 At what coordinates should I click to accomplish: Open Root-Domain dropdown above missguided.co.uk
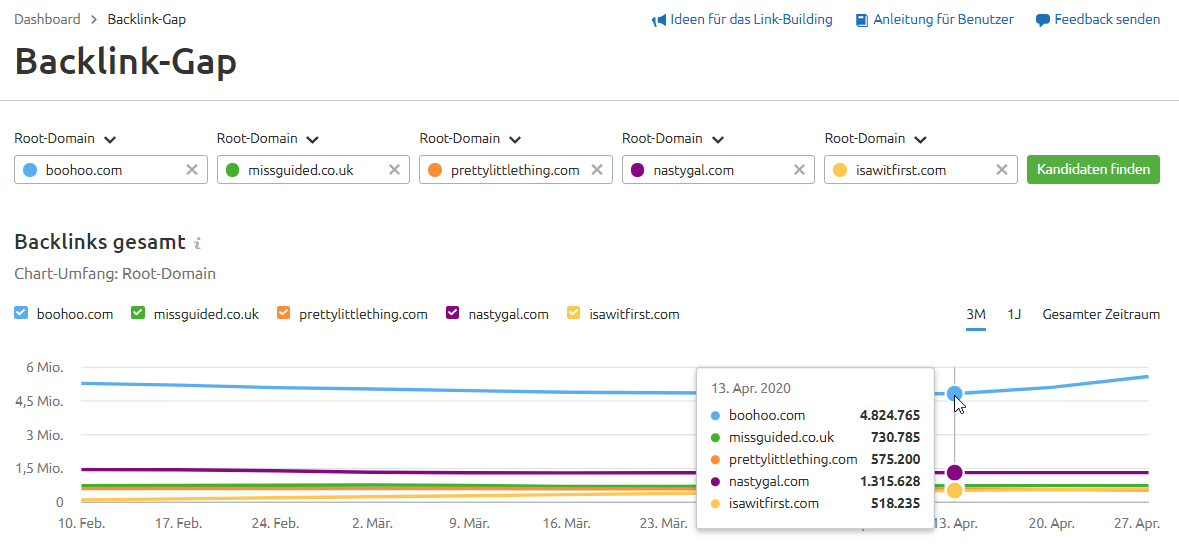click(x=268, y=139)
